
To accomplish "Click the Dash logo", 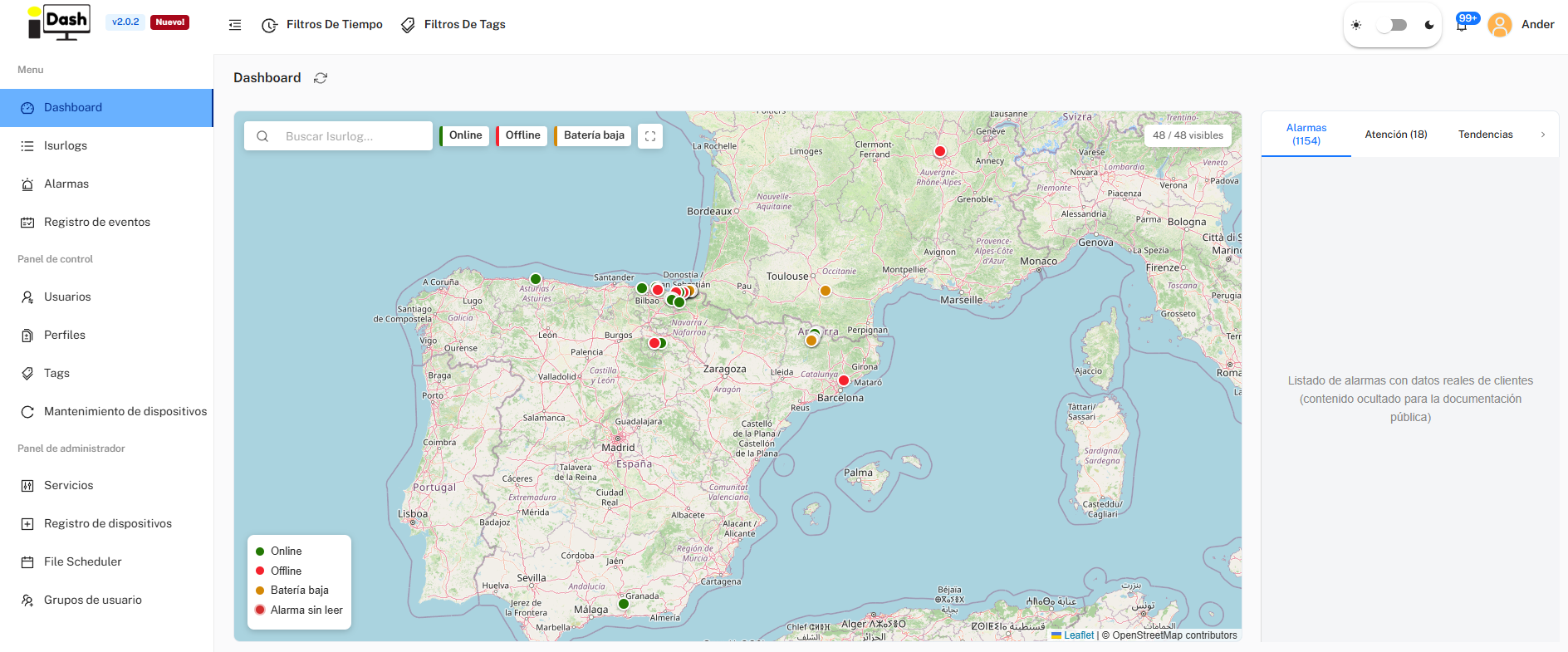I will (x=59, y=22).
